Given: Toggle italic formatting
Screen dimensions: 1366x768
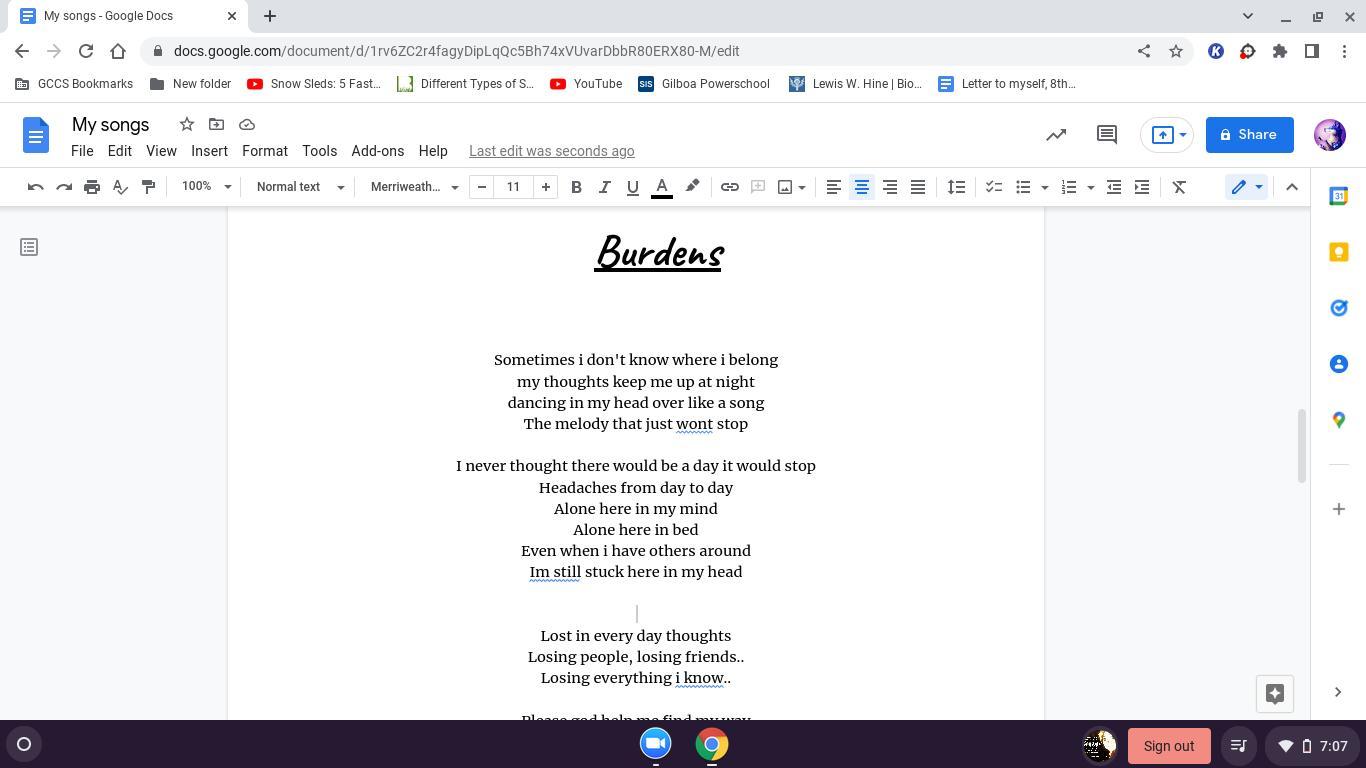Looking at the screenshot, I should pos(604,187).
